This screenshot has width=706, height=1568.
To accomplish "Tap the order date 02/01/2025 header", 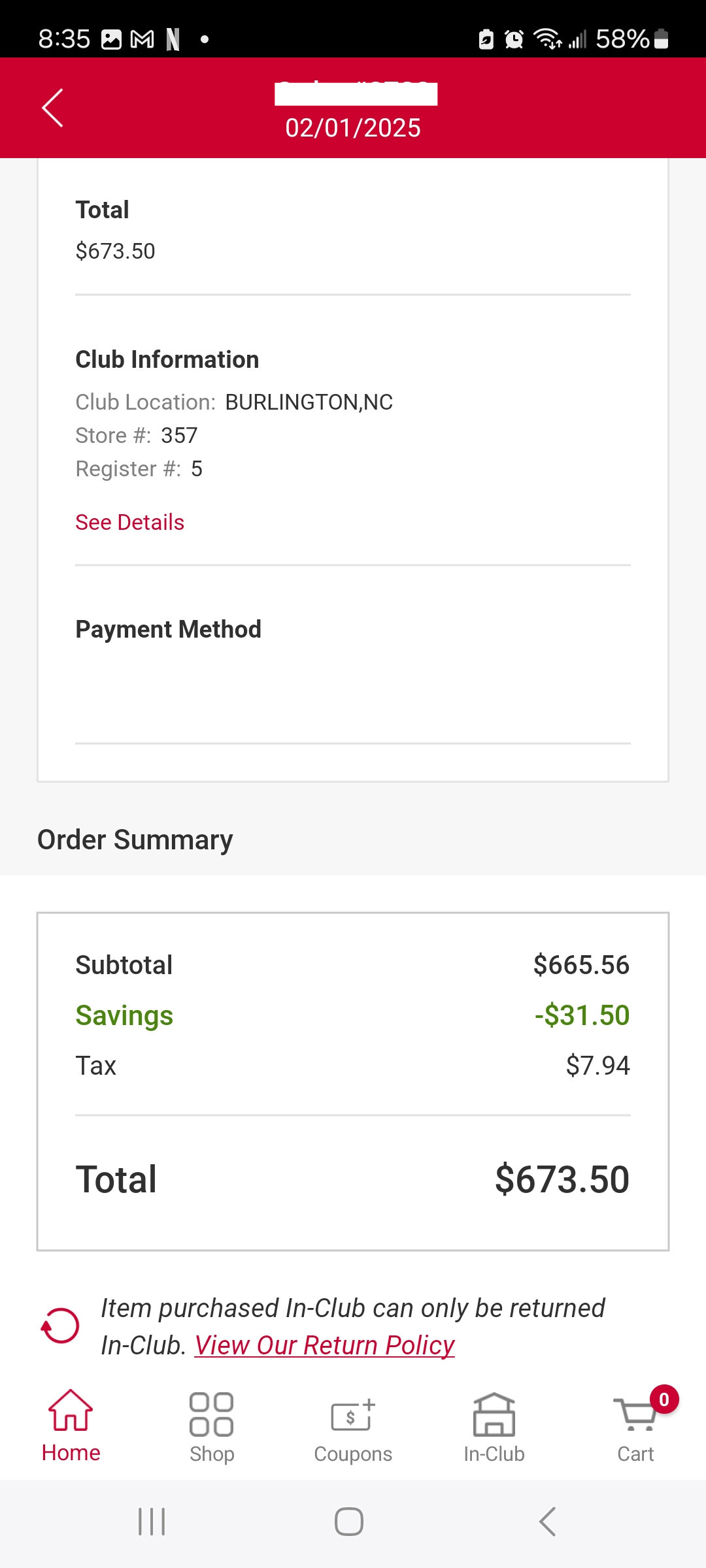I will tap(353, 128).
